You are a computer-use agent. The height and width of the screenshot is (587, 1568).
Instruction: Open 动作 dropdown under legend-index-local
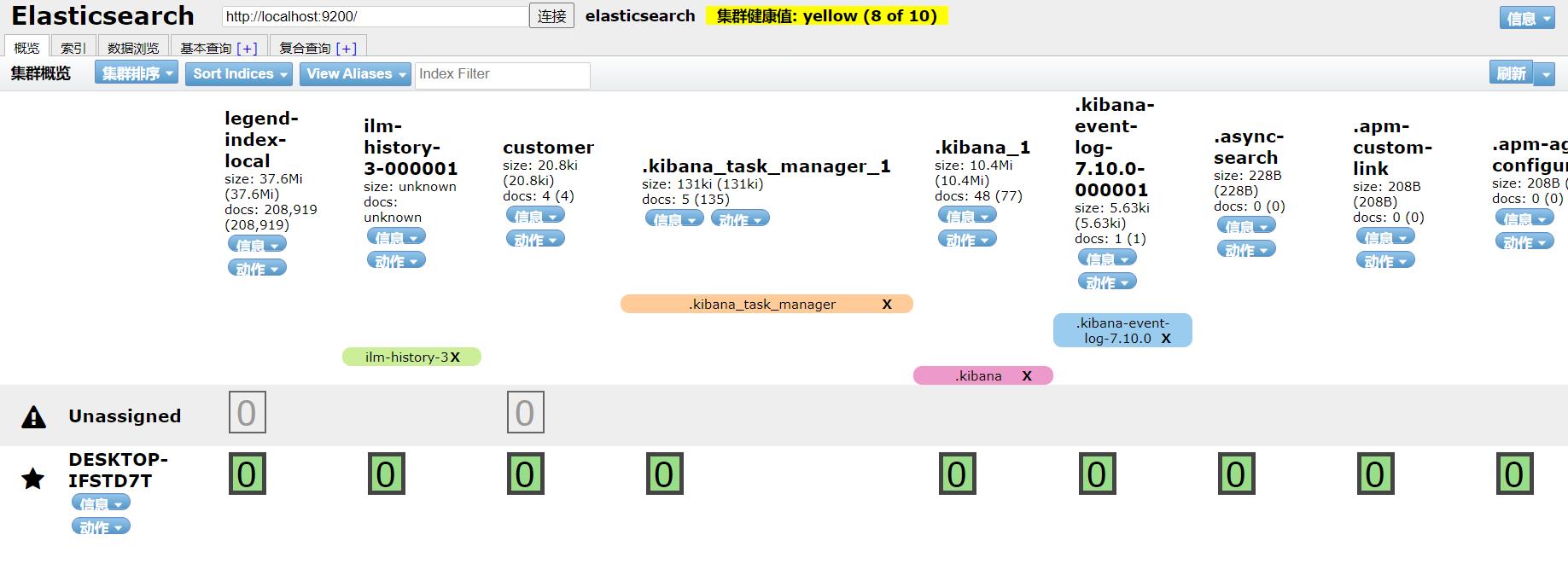[257, 269]
